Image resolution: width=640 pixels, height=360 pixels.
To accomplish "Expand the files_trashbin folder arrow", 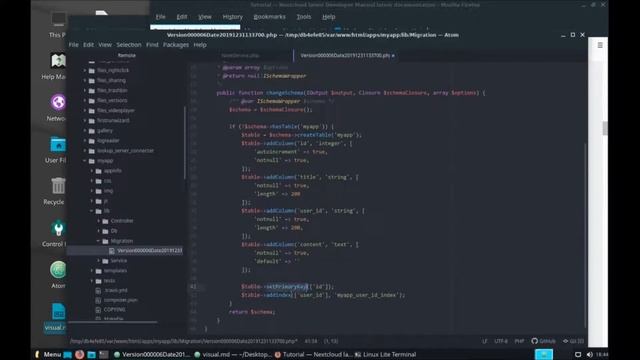I will [x=85, y=90].
